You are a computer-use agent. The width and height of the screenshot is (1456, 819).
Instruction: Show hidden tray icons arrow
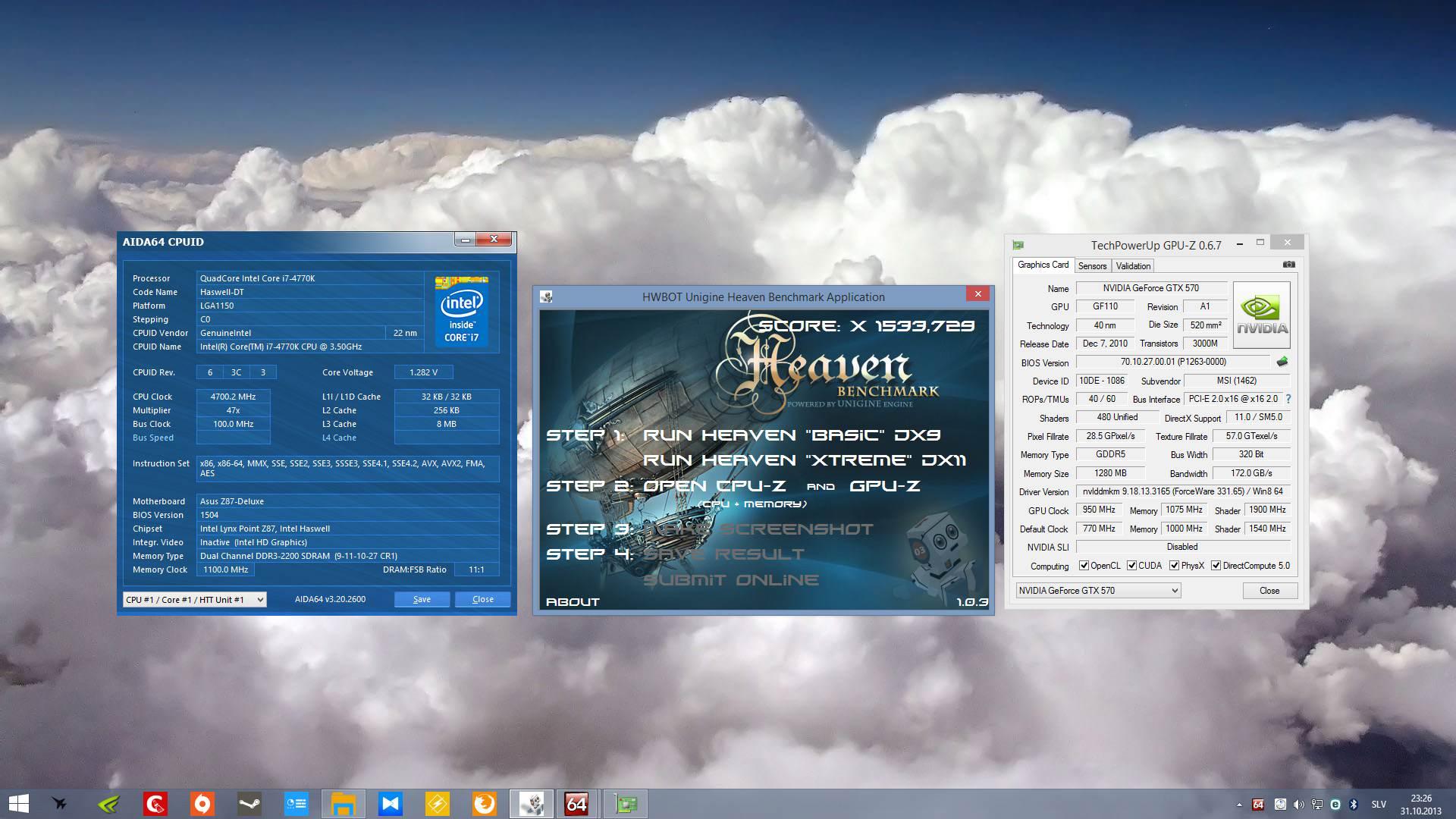pyautogui.click(x=1239, y=805)
